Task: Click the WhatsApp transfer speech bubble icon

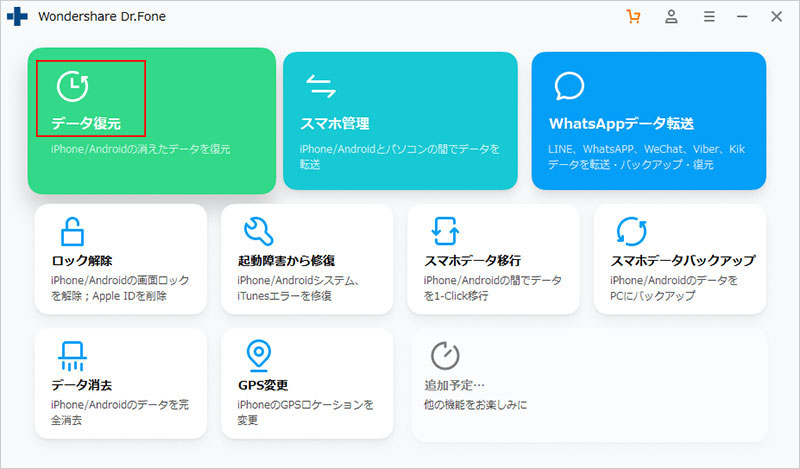Action: click(569, 87)
